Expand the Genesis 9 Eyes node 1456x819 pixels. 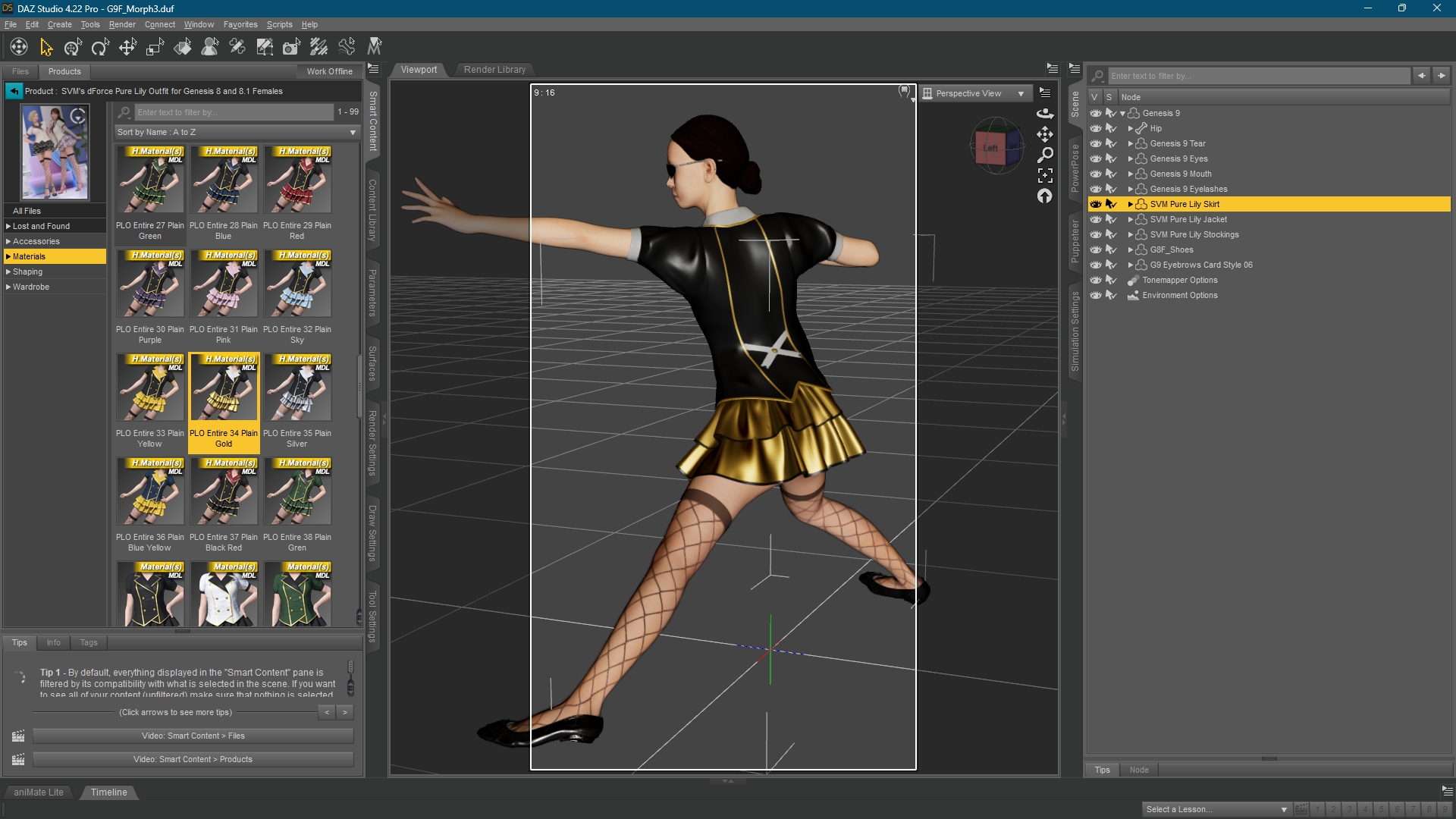tap(1130, 158)
